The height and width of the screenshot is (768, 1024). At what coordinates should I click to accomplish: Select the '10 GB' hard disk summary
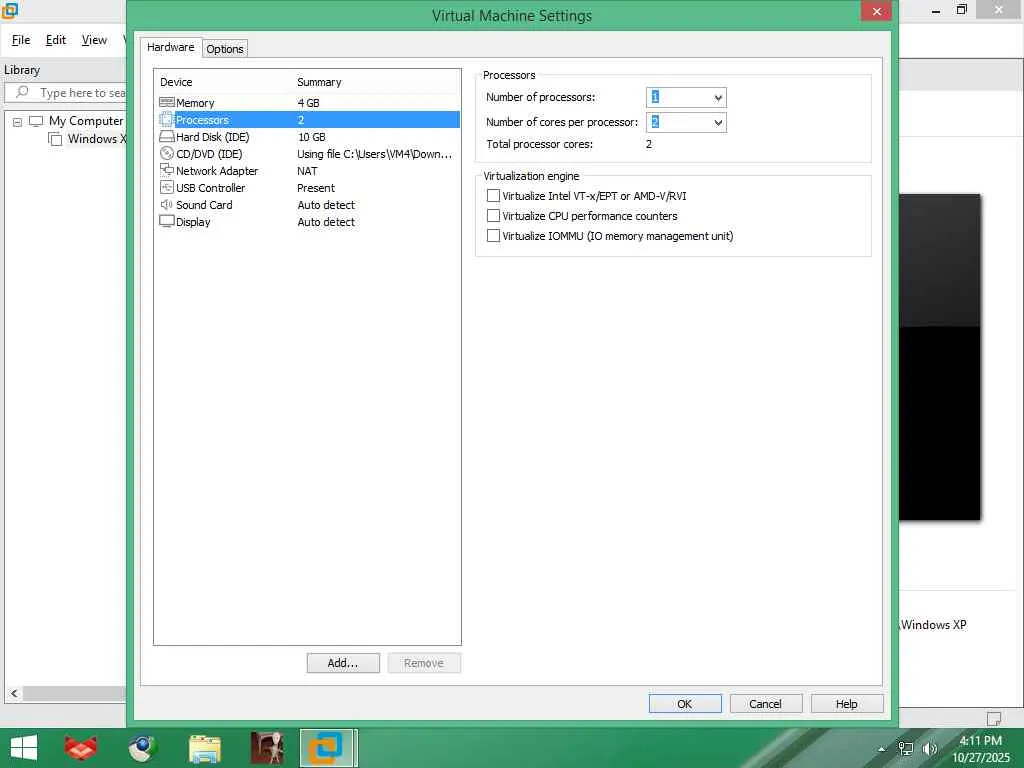[312, 136]
